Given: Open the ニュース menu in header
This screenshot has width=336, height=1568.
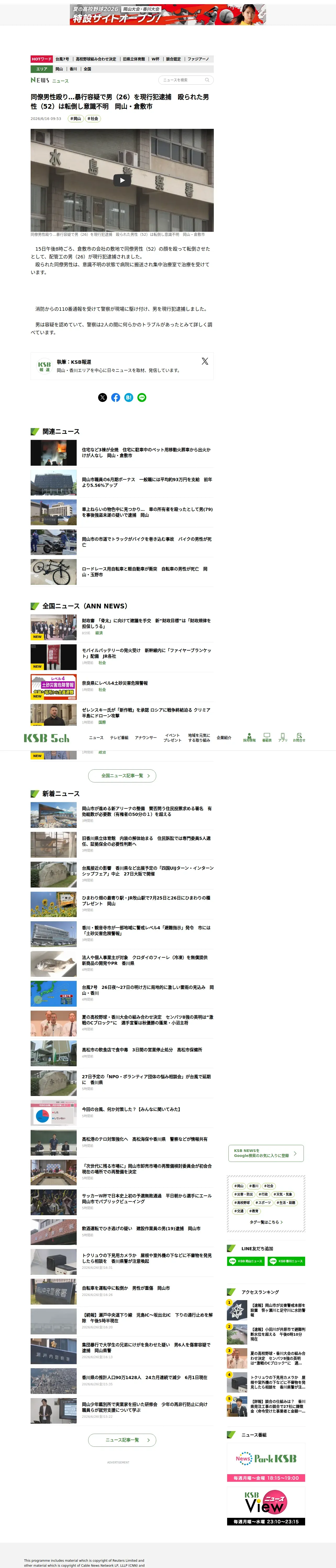Looking at the screenshot, I should click(96, 738).
